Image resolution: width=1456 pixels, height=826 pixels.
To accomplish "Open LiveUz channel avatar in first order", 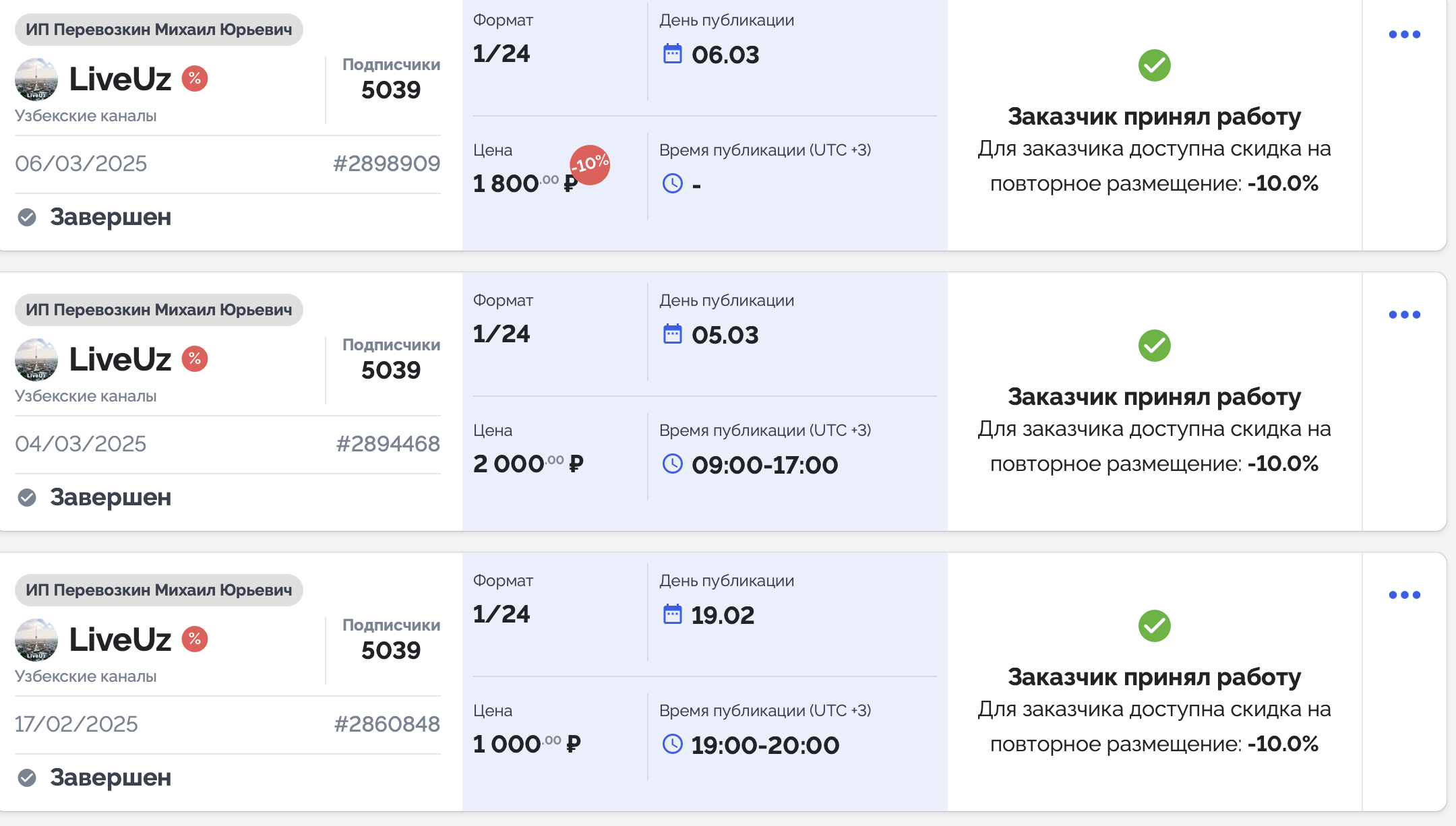I will 36,80.
